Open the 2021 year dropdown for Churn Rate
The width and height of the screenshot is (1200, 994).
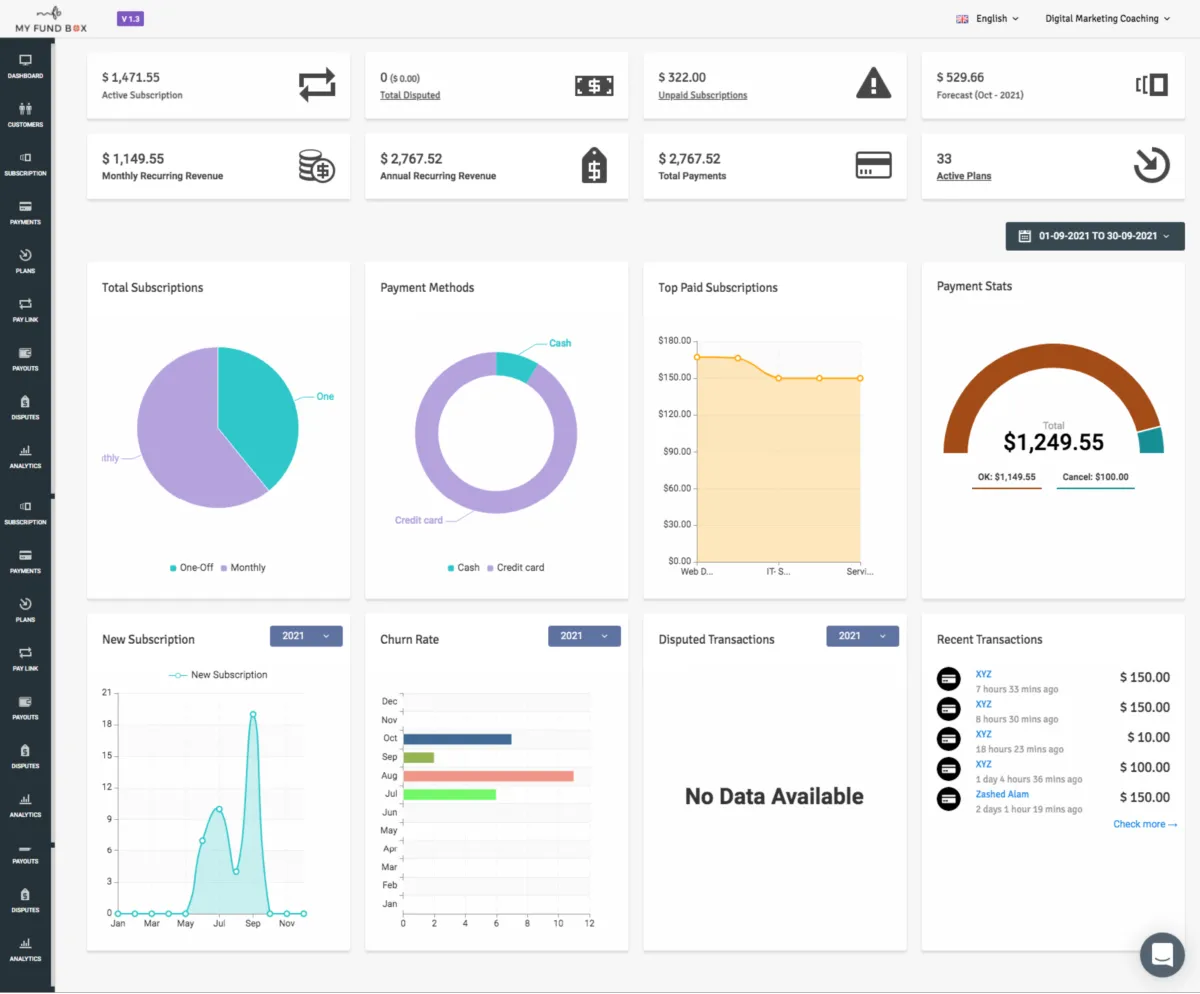click(584, 636)
